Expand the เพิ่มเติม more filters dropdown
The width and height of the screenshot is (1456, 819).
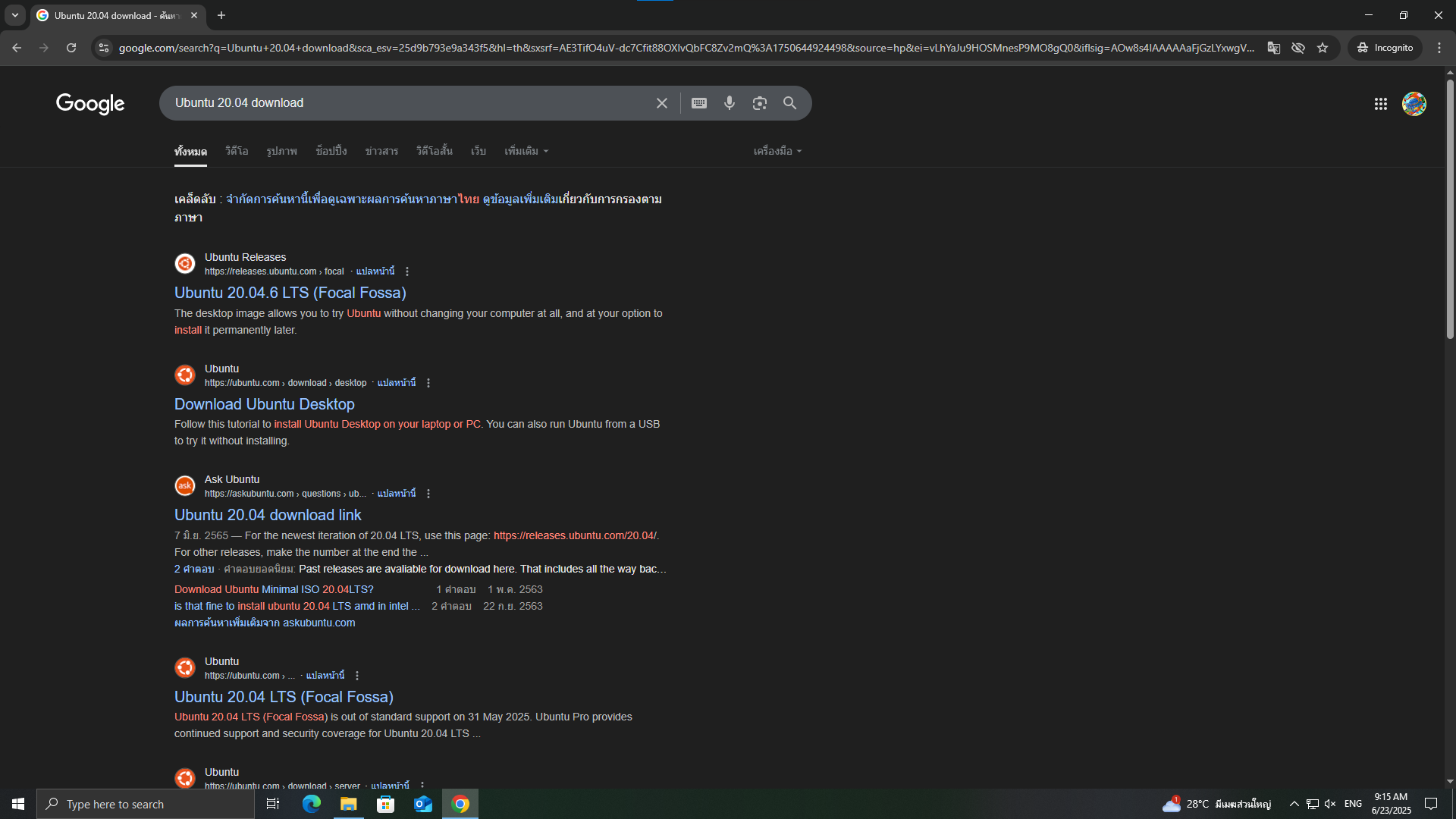(x=526, y=151)
